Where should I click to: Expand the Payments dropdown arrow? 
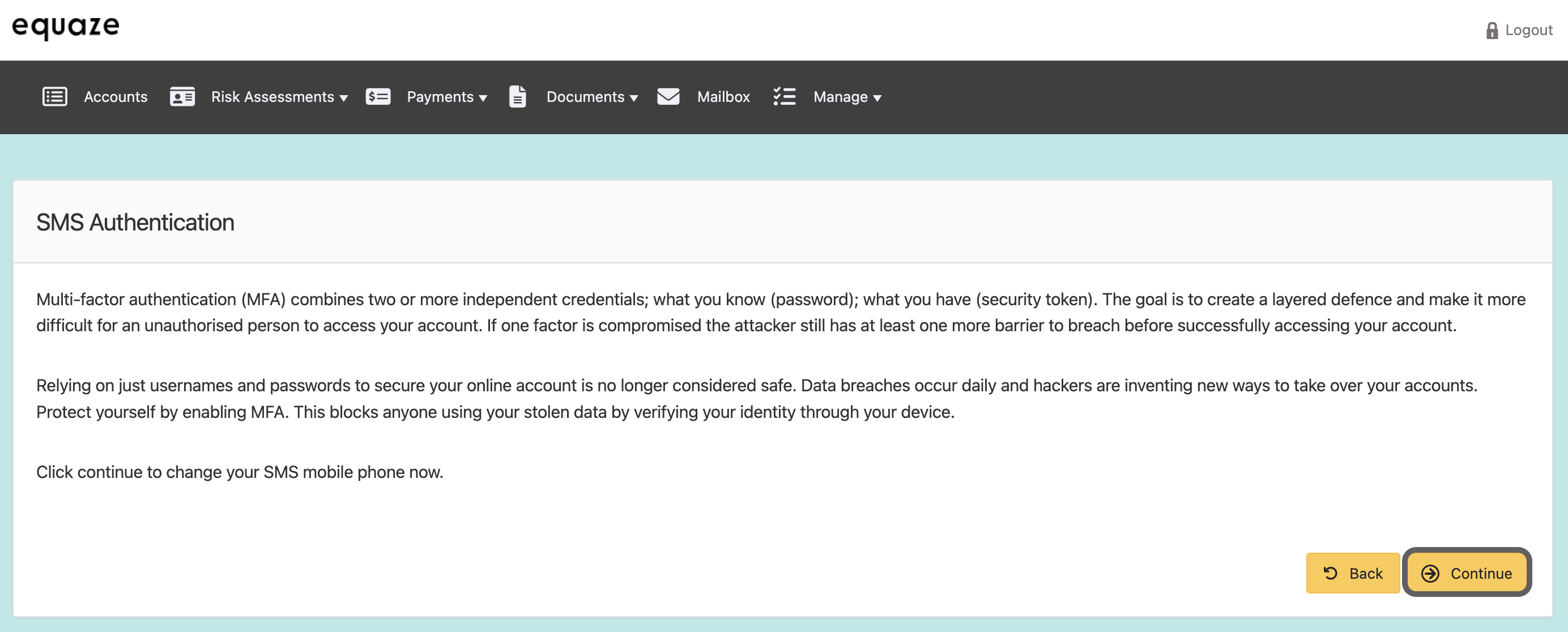point(483,98)
